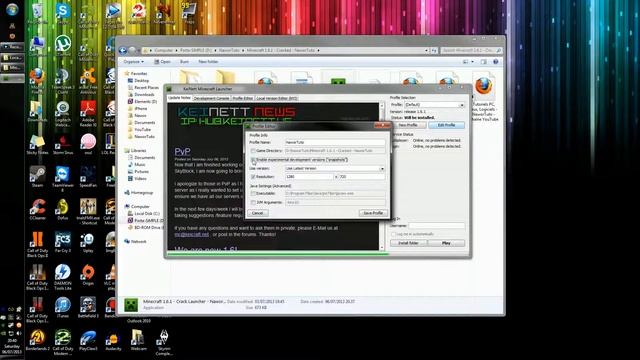Image resolution: width=640 pixels, height=360 pixels.
Task: Click New folder in Explorer toolbar
Action: (x=208, y=62)
